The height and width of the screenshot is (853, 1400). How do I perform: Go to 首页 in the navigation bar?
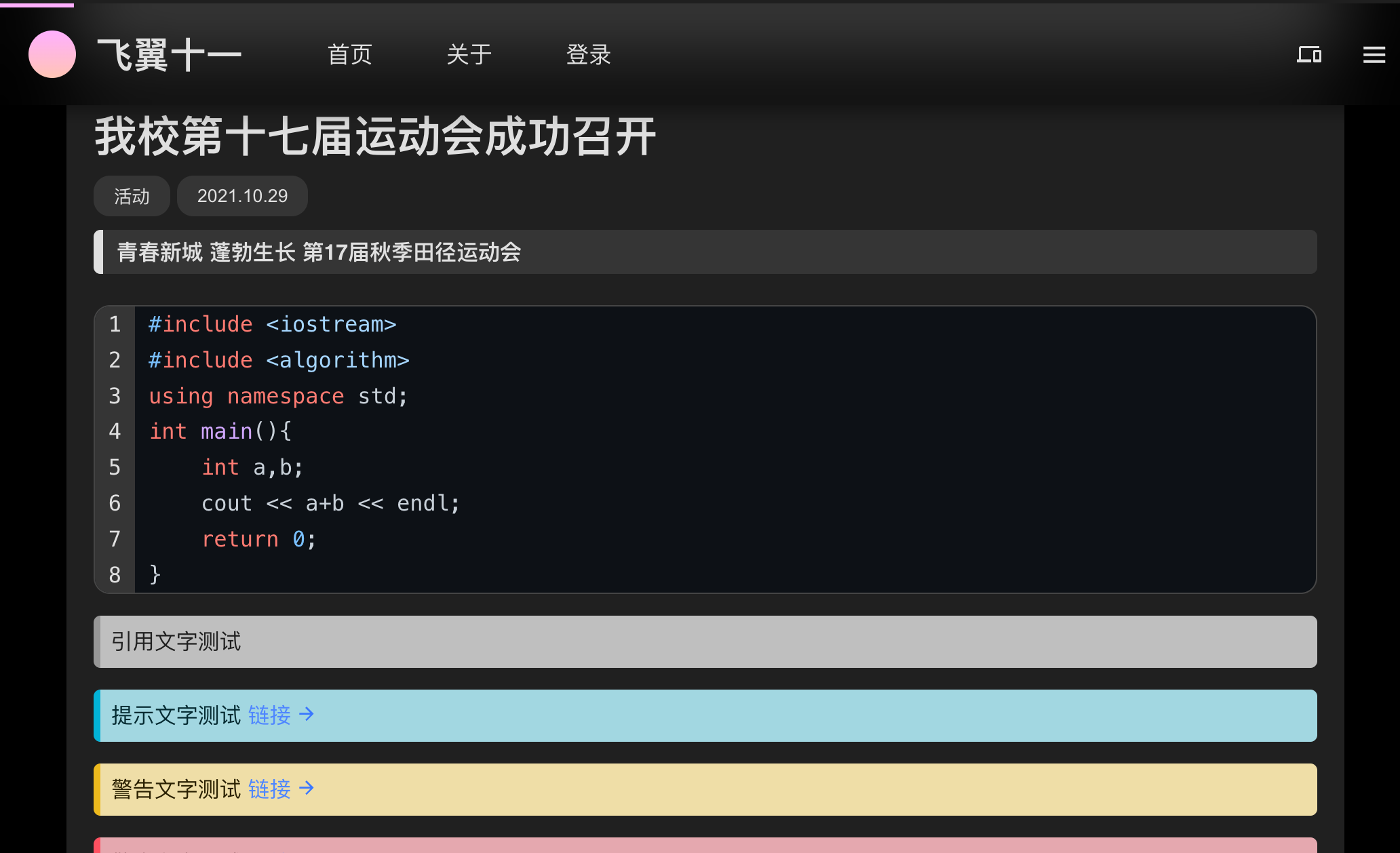tap(350, 54)
